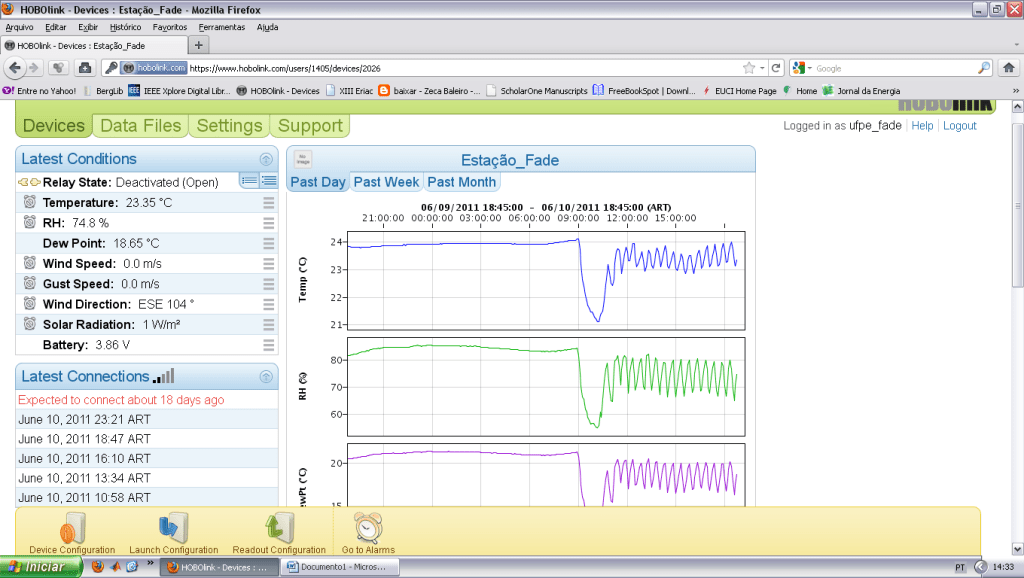Open Readout Configuration icon
This screenshot has height=578, width=1024.
tap(278, 528)
